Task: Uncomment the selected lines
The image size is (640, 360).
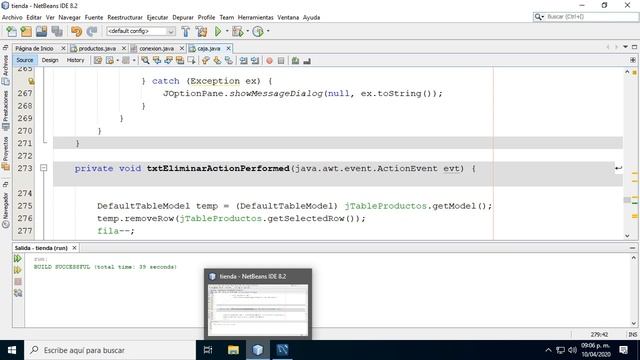Action: pyautogui.click(x=307, y=60)
